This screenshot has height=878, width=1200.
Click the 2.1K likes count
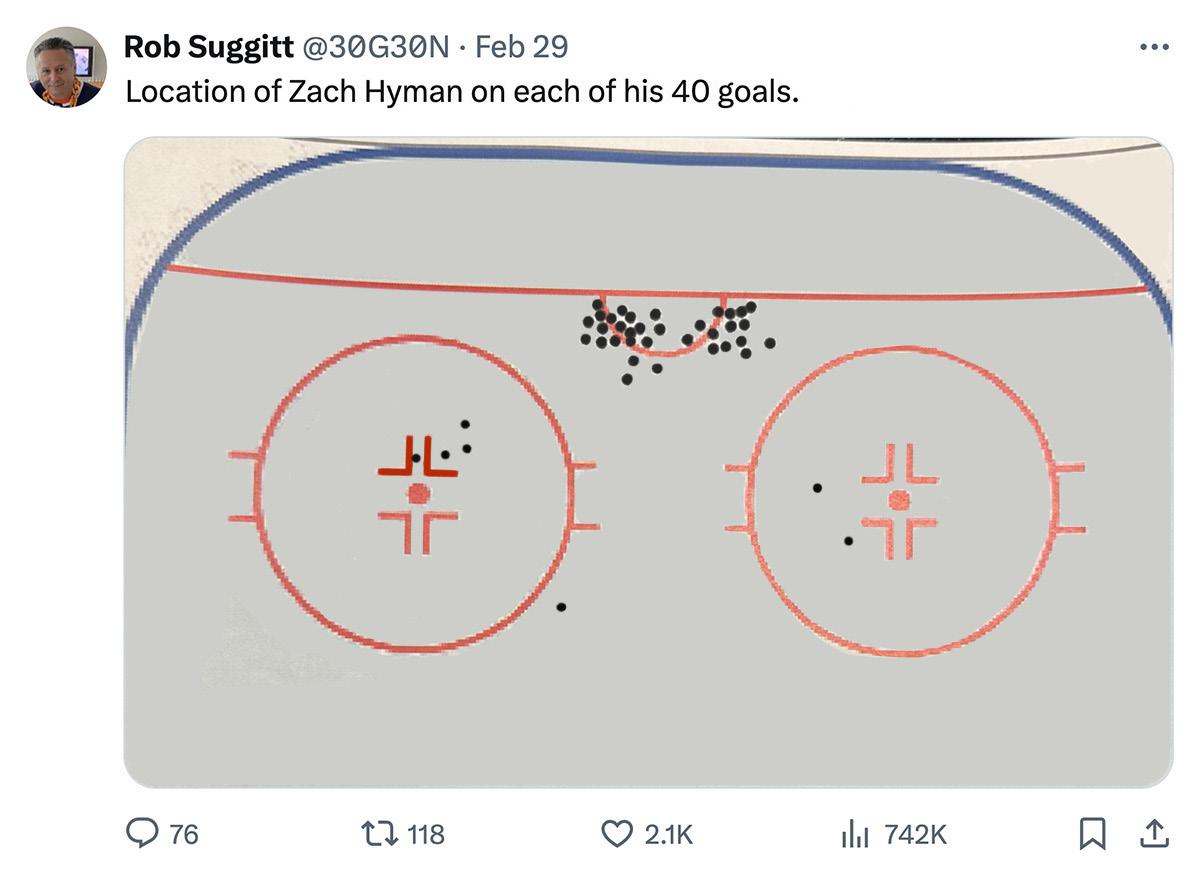pyautogui.click(x=669, y=834)
